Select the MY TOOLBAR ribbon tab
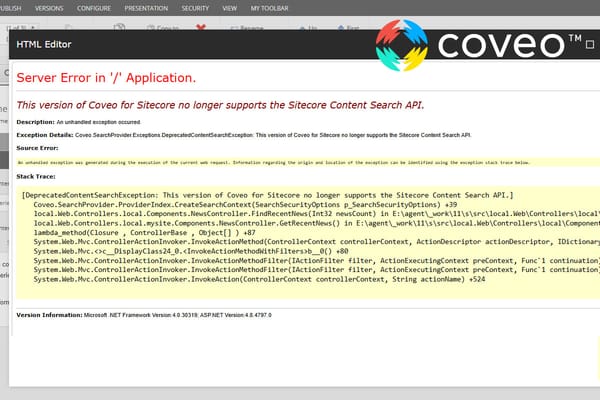 [269, 8]
